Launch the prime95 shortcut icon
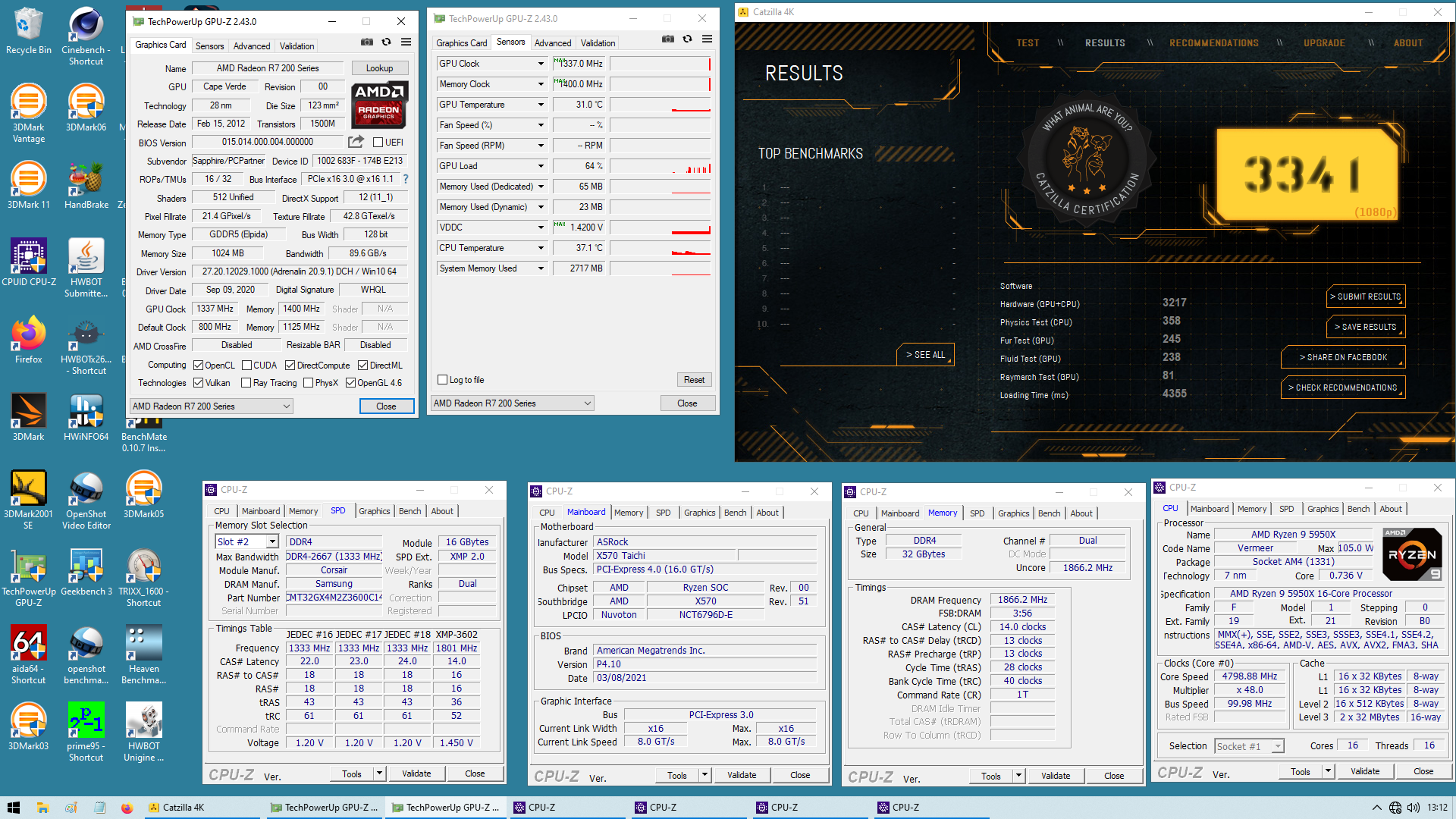Viewport: 1456px width, 819px height. pyautogui.click(x=86, y=732)
